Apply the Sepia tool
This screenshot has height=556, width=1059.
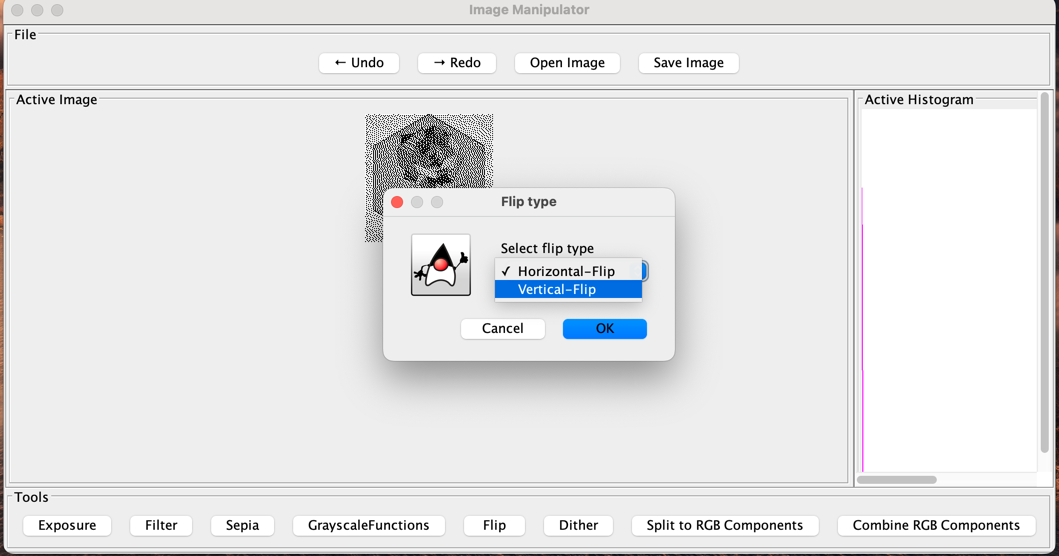click(242, 525)
